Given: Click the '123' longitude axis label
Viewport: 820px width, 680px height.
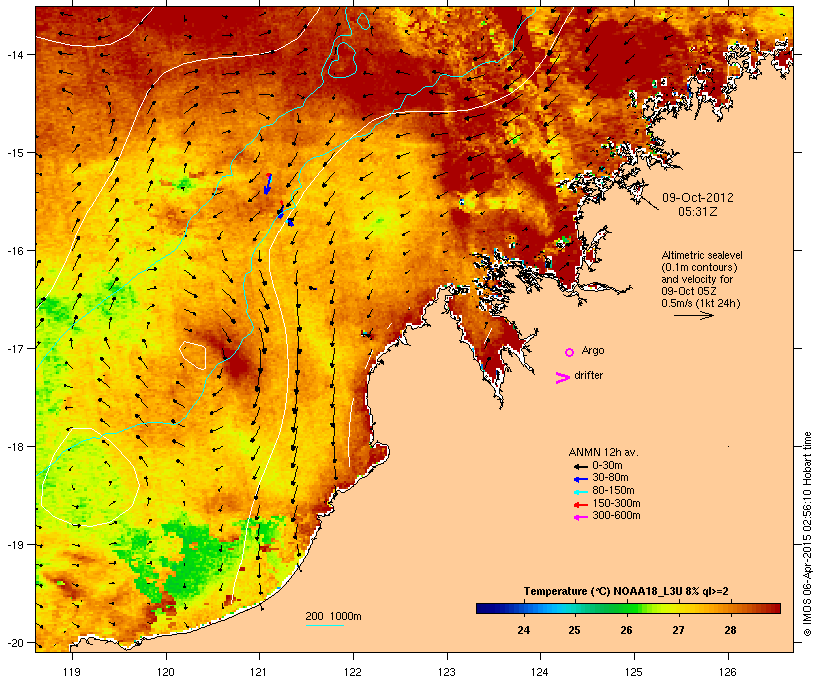Looking at the screenshot, I should 447,672.
